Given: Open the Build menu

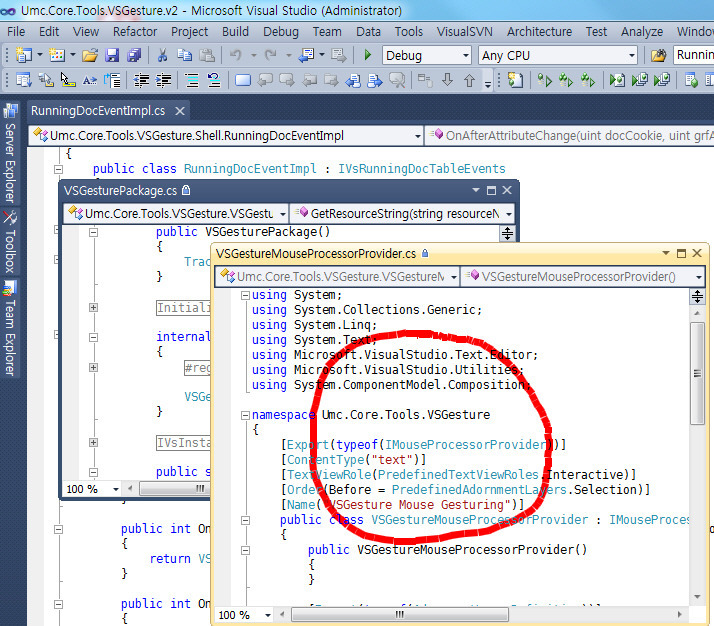Looking at the screenshot, I should click(235, 31).
